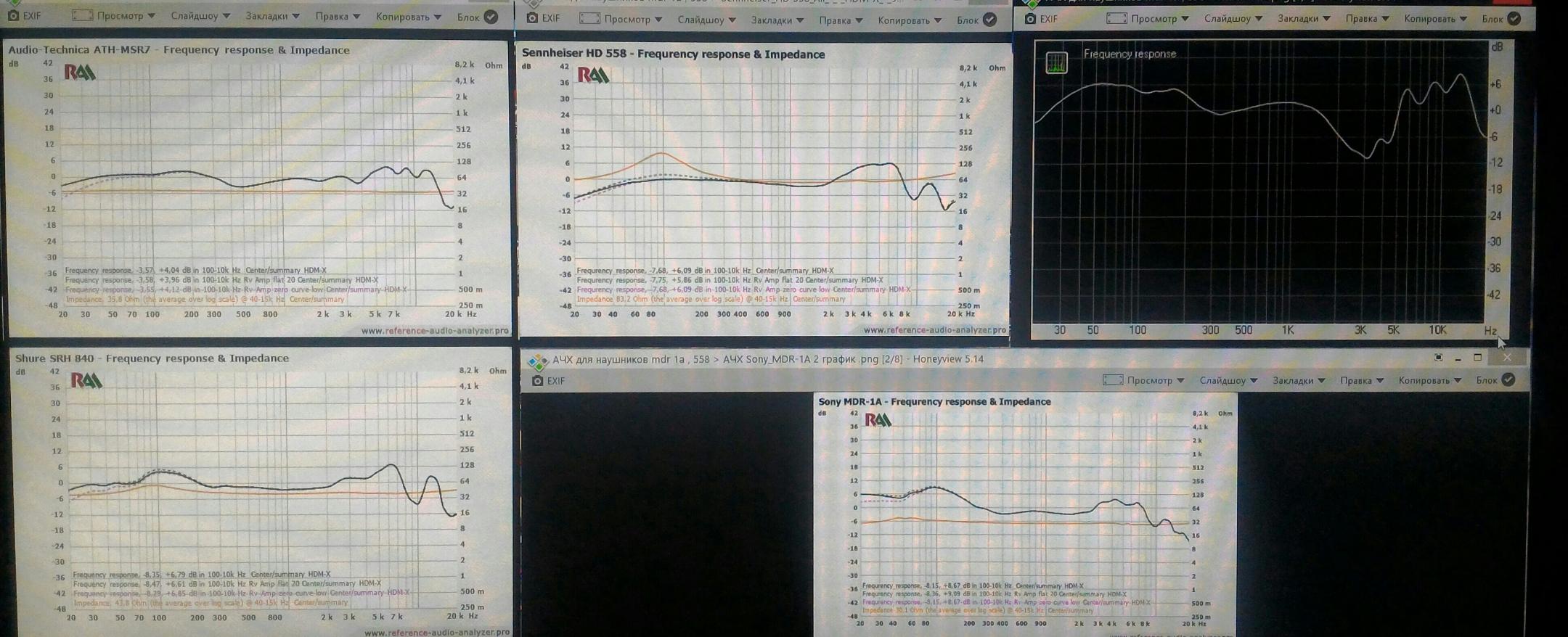Viewport: 1568px width, 637px height.
Task: Open Правка menu in the Sony MDR-1A window
Action: 1362,380
